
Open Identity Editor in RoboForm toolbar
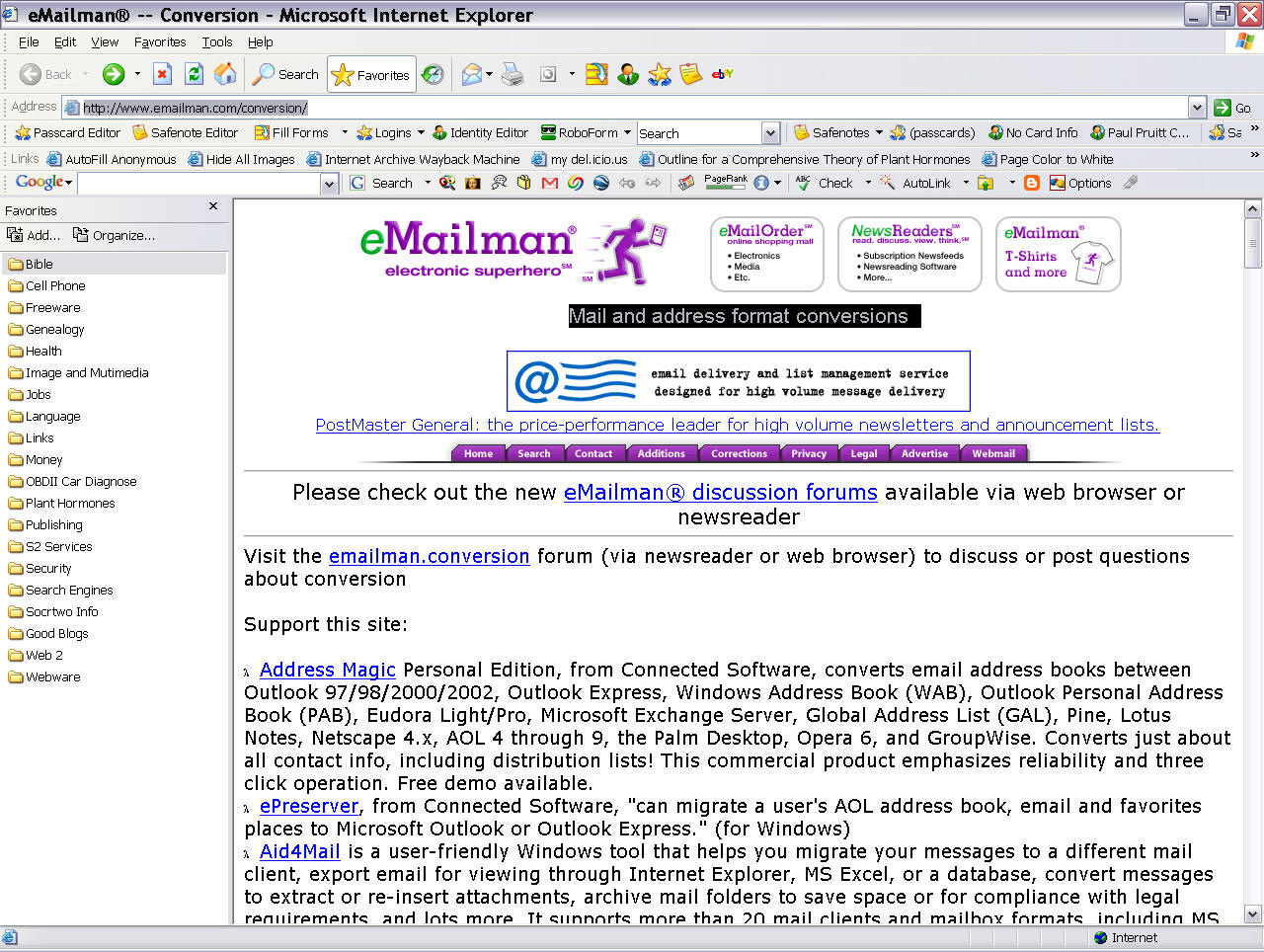click(480, 132)
